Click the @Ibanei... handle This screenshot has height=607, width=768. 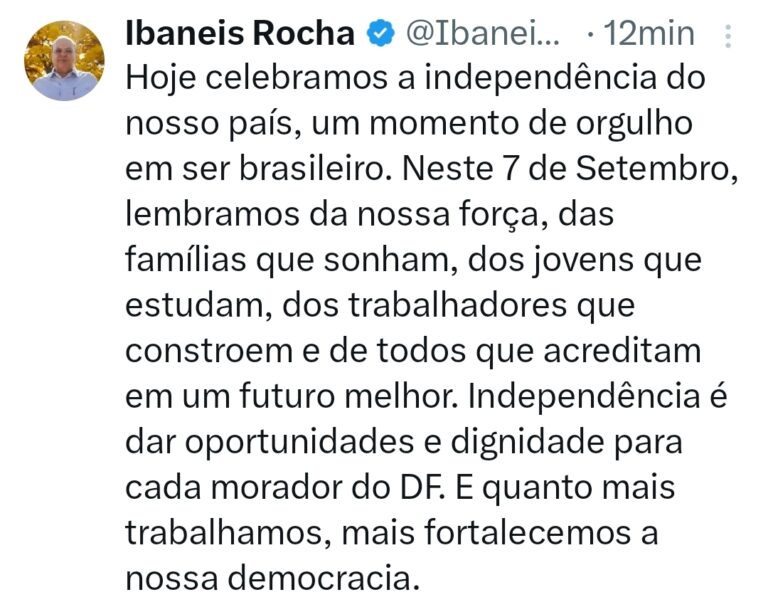pos(482,33)
